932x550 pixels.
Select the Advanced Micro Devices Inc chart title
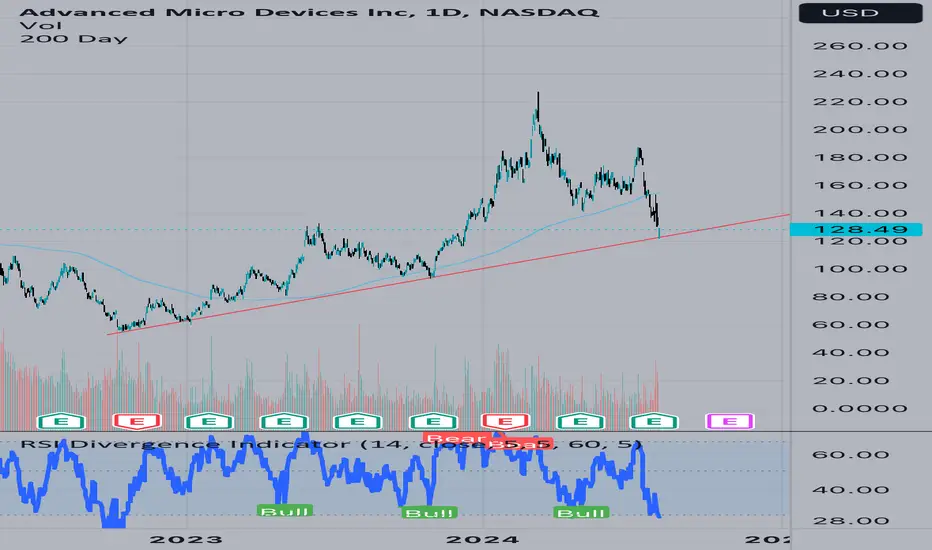(x=309, y=12)
